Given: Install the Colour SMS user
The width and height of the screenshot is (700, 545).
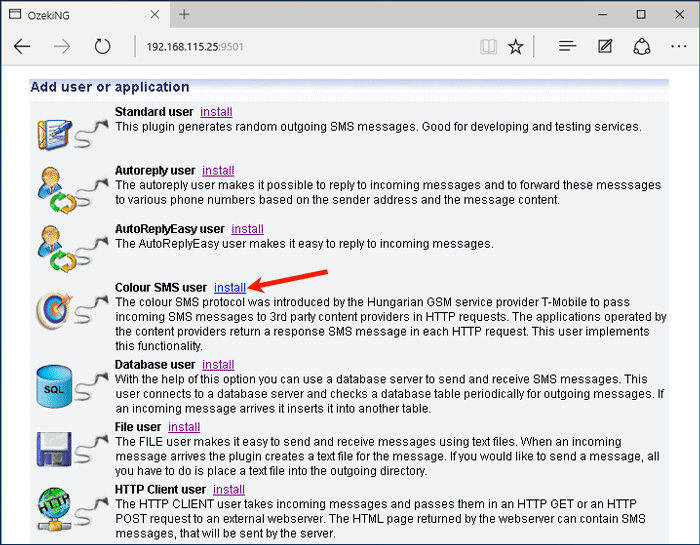Looking at the screenshot, I should pos(230,287).
